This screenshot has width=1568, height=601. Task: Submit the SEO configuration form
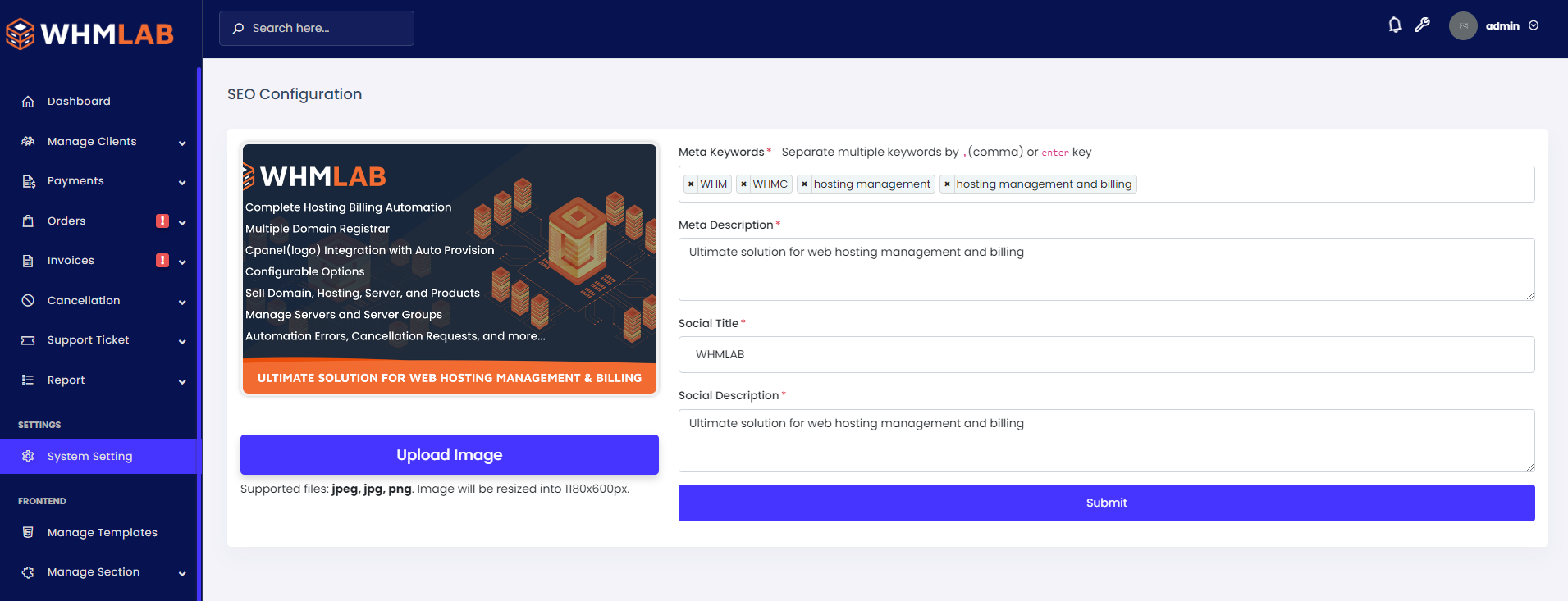[x=1105, y=503]
